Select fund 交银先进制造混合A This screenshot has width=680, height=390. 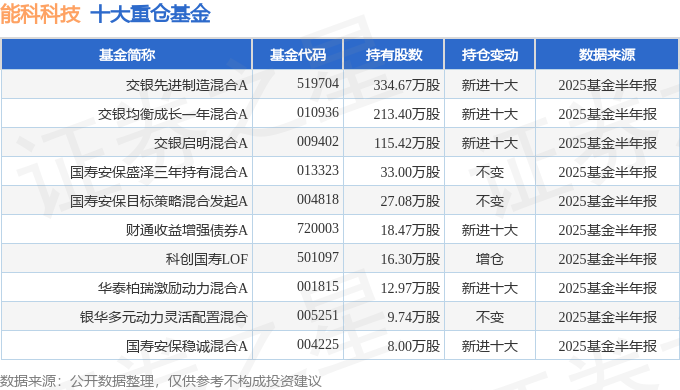pyautogui.click(x=187, y=85)
